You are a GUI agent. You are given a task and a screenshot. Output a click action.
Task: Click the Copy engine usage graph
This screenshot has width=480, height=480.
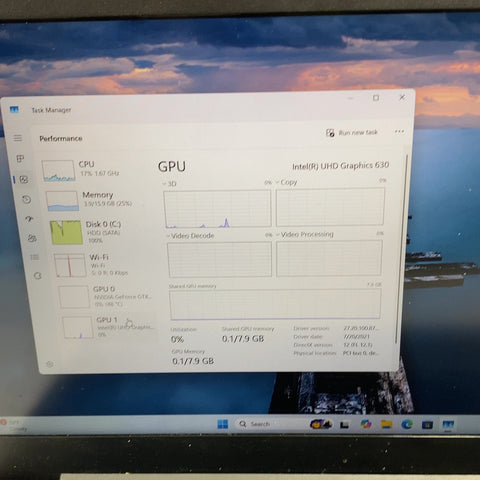[330, 207]
